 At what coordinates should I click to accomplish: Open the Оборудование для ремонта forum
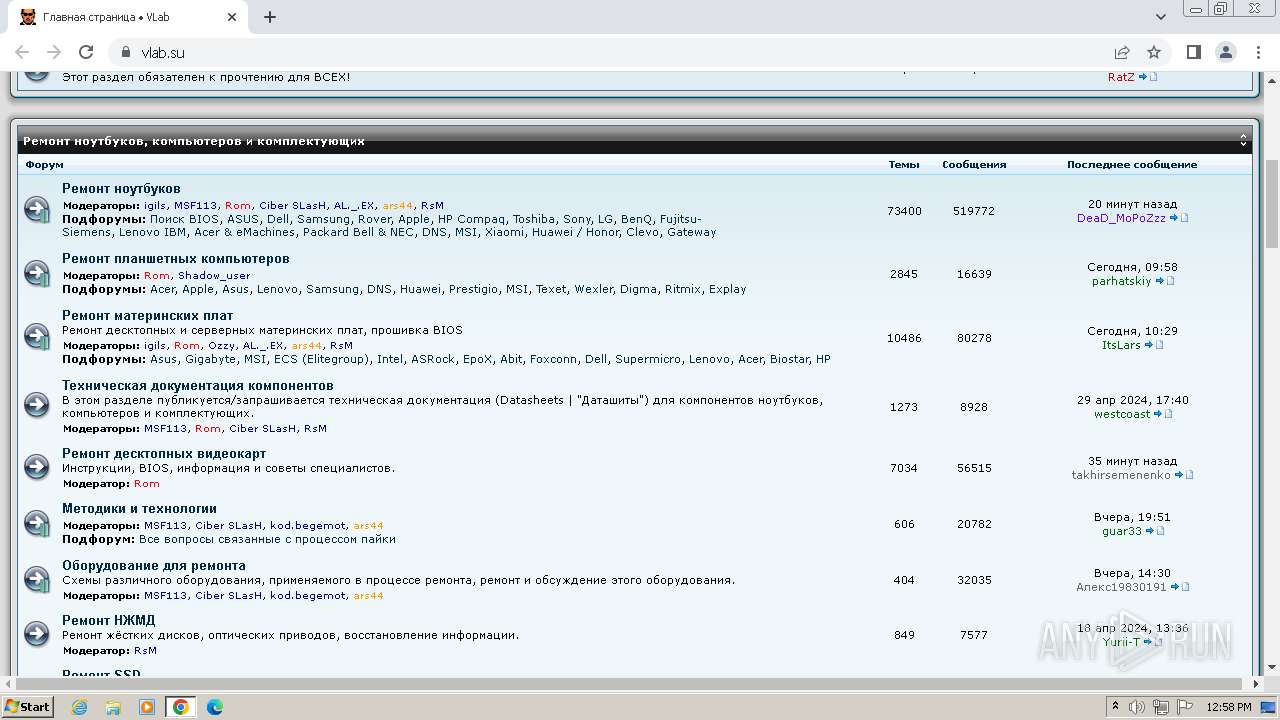[154, 566]
